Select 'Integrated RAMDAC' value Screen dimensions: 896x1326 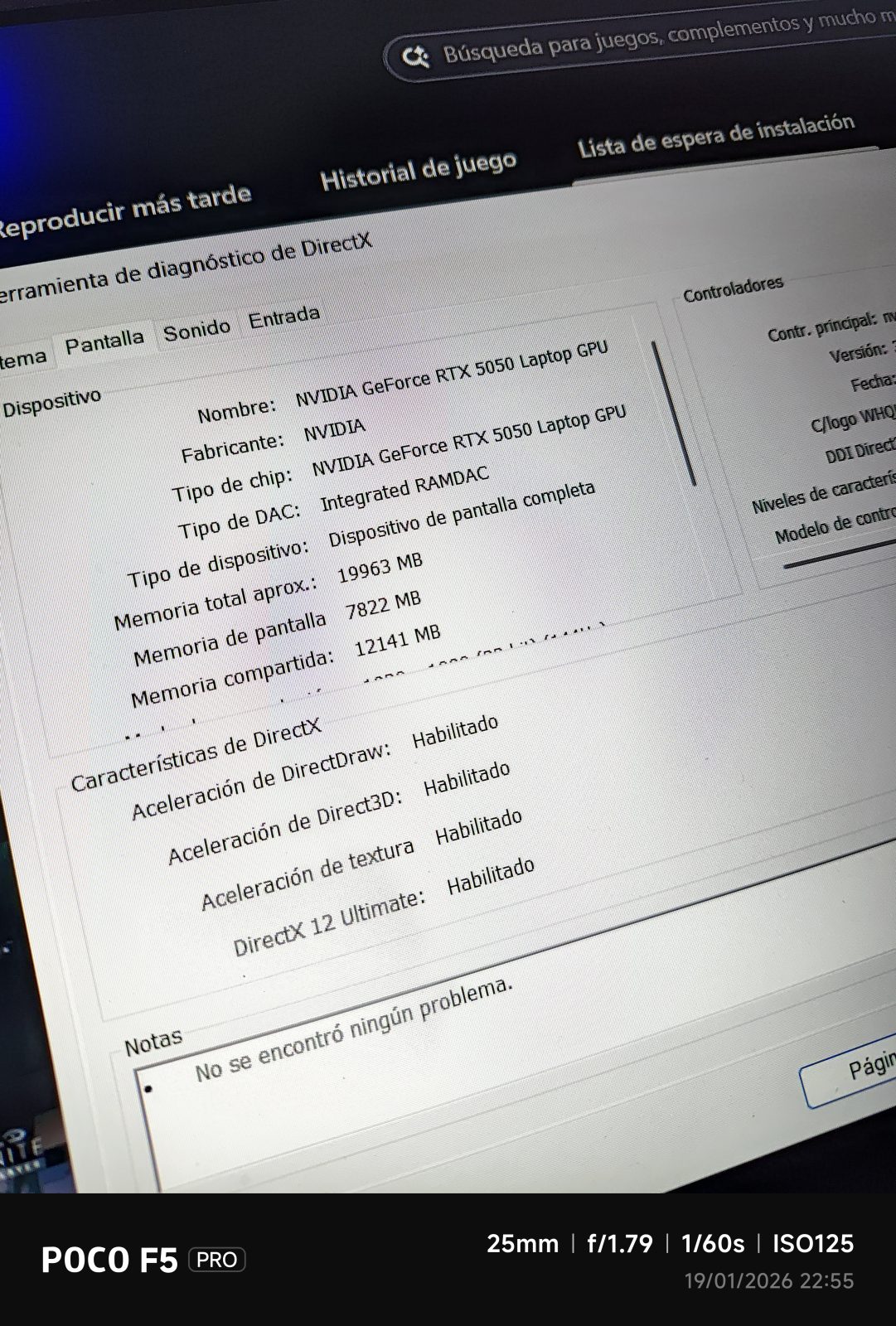[404, 489]
